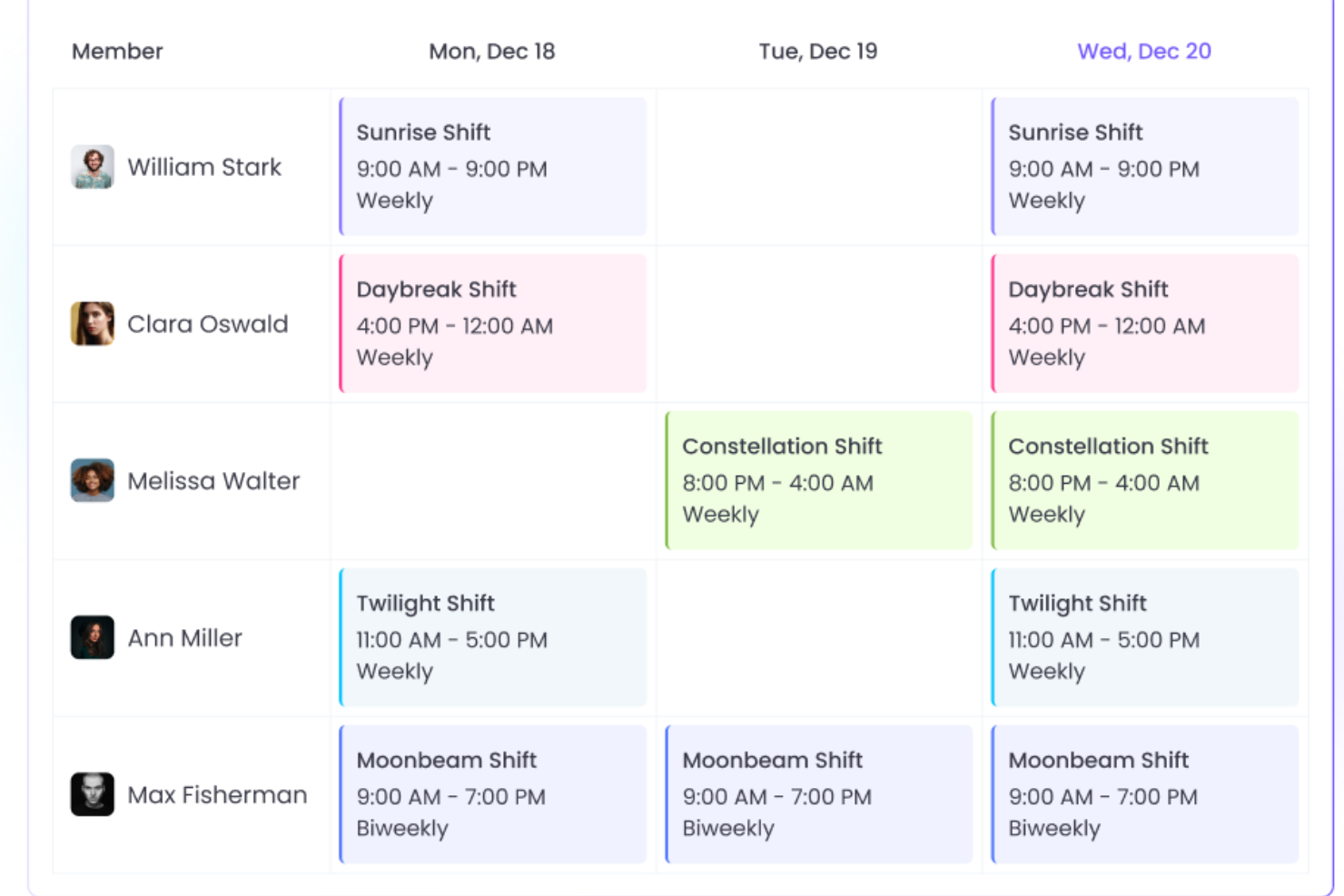
Task: Click William Stark's avatar photo
Action: coord(93,167)
